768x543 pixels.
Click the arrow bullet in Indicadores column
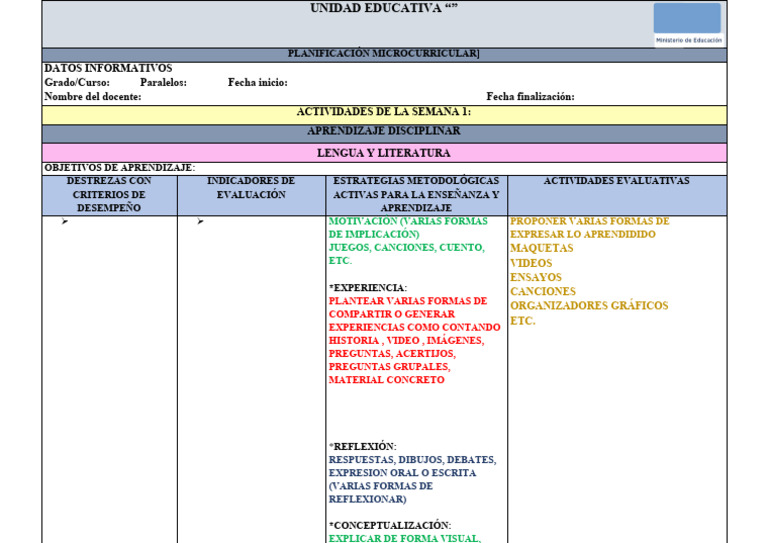pyautogui.click(x=200, y=222)
